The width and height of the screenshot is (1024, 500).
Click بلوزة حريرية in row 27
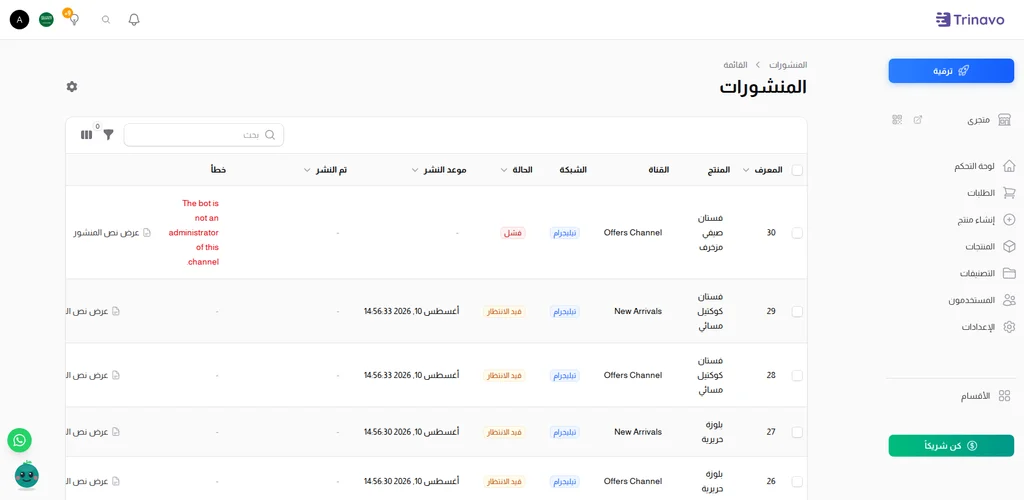pos(711,432)
